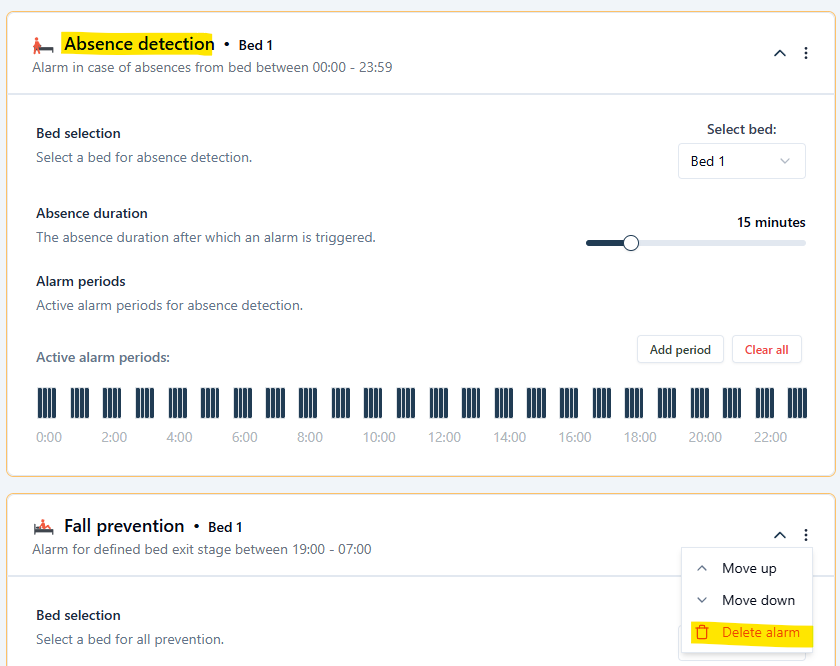840x666 pixels.
Task: Click the alarm period block at 12:00
Action: tap(438, 403)
